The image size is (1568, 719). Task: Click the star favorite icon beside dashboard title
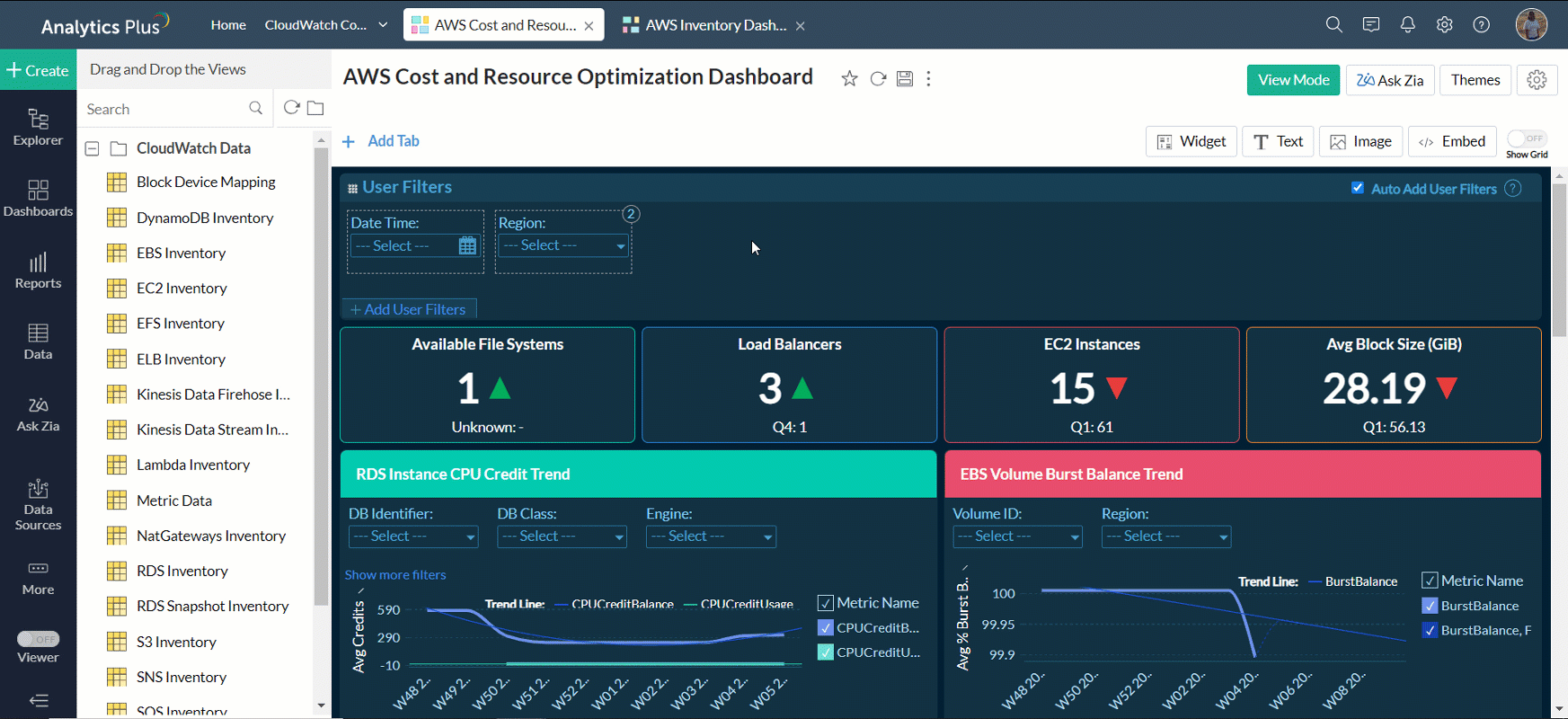click(849, 79)
